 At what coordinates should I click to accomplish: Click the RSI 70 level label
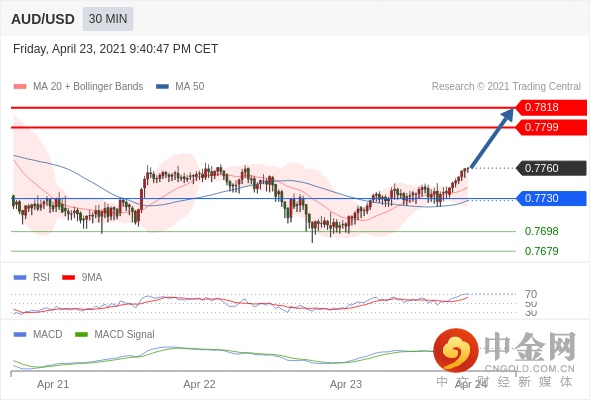coord(531,294)
